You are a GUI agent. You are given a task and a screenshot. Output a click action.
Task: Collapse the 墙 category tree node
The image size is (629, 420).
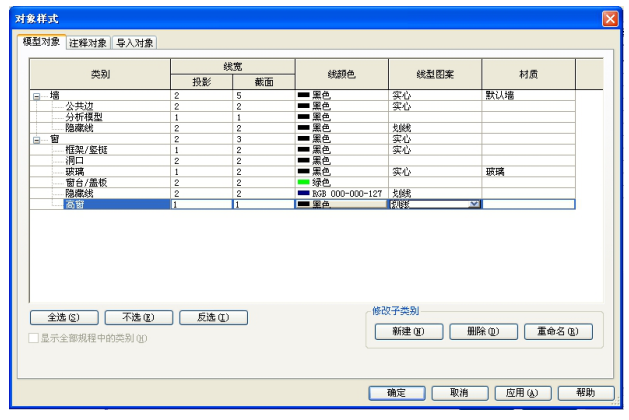(x=36, y=96)
